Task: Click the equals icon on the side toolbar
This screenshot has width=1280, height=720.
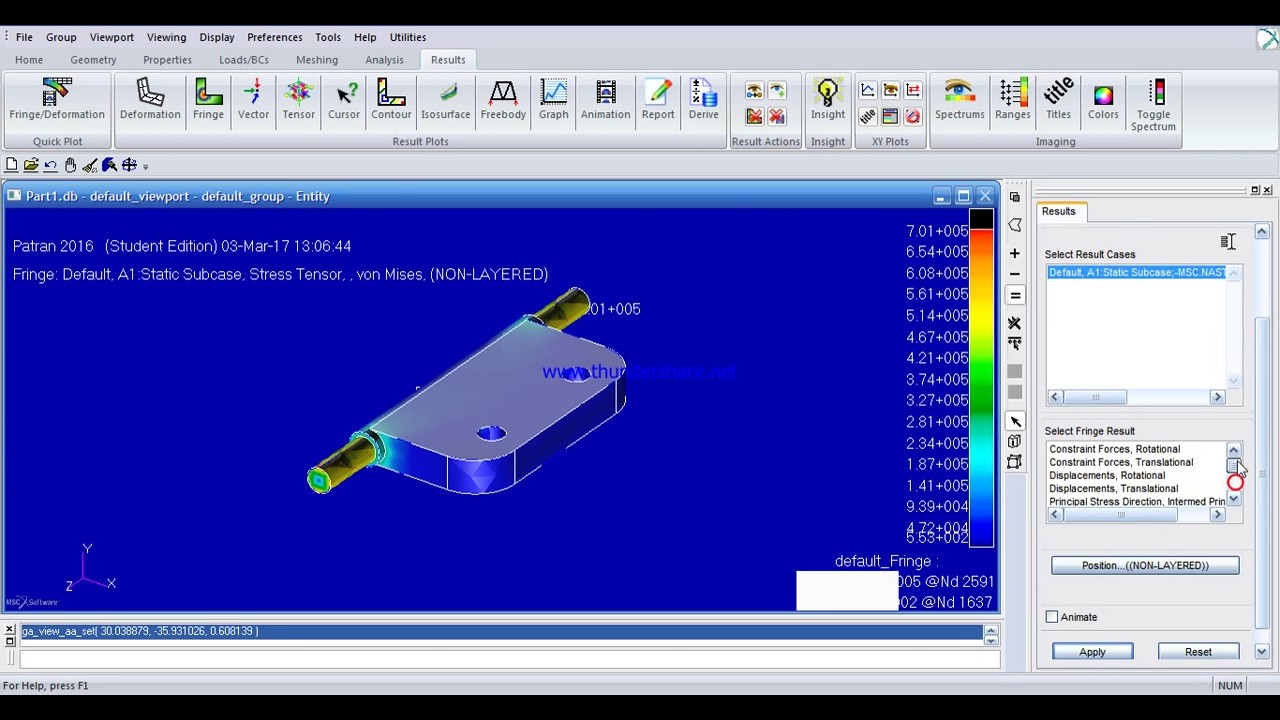Action: point(1014,295)
